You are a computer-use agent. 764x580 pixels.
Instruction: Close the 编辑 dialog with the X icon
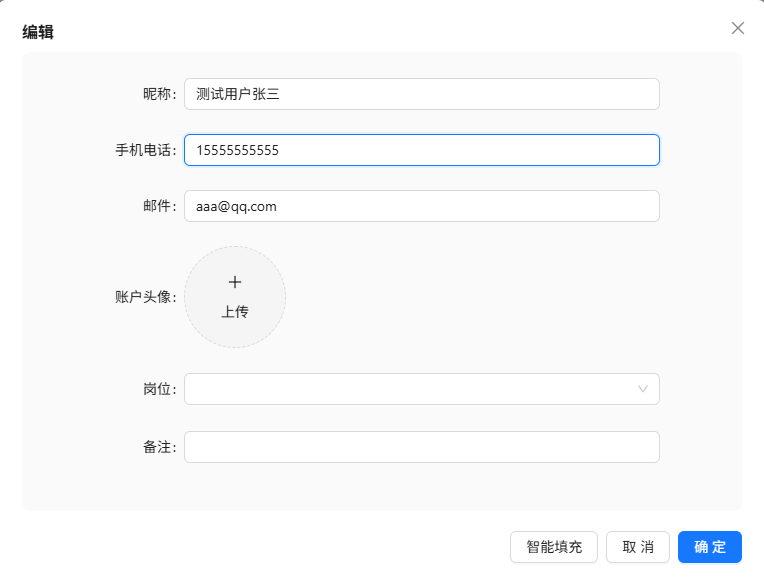[738, 28]
